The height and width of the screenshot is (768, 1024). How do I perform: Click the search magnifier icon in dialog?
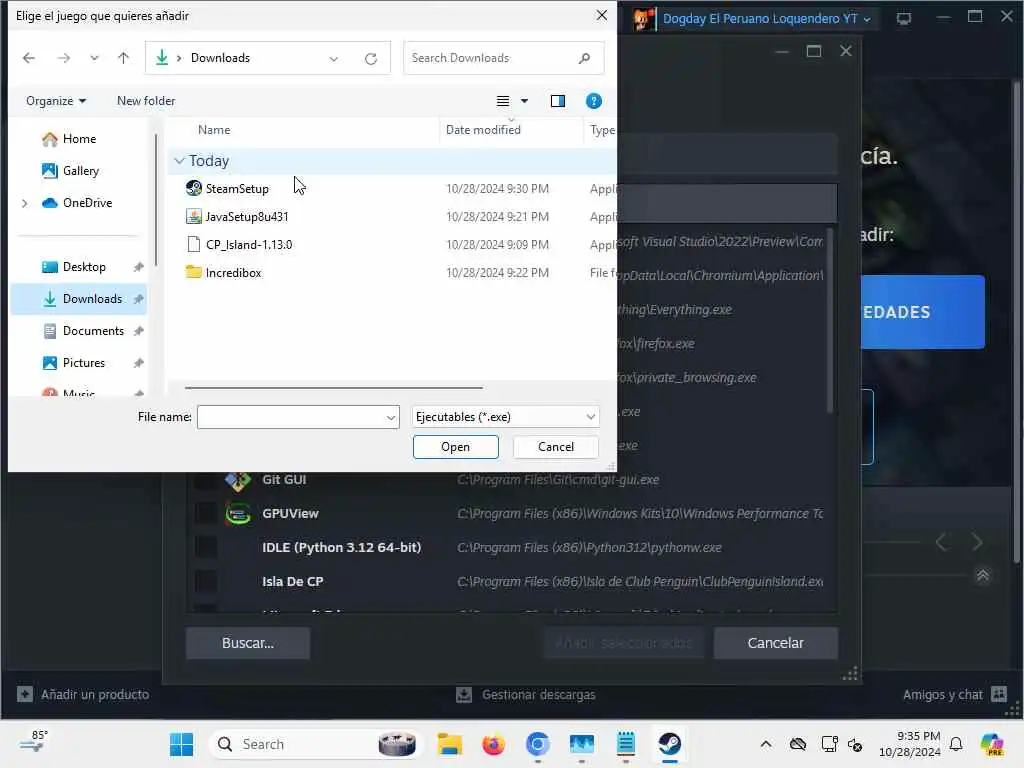click(584, 58)
